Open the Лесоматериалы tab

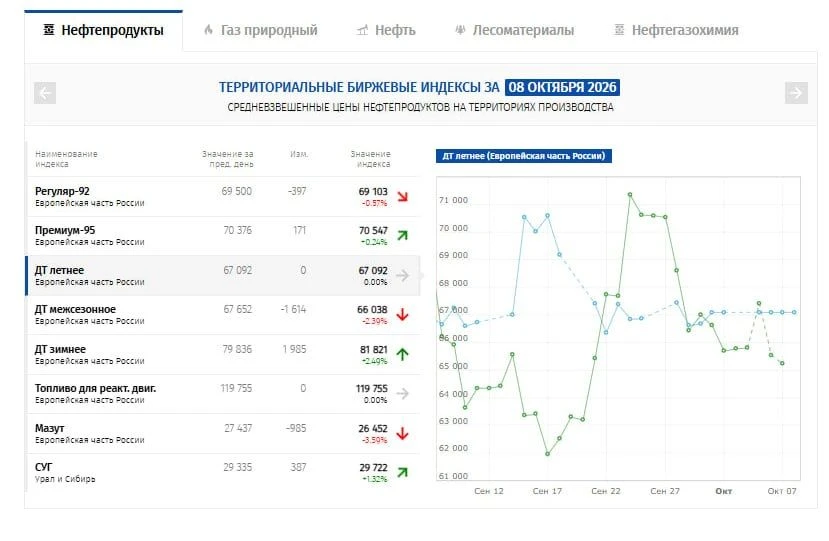pyautogui.click(x=514, y=31)
